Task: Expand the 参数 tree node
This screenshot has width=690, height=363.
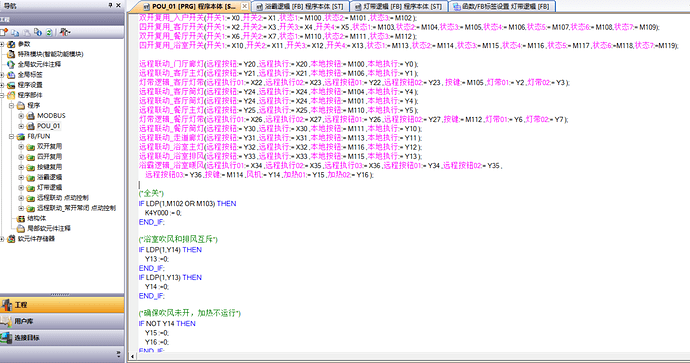Action: (x=2, y=44)
